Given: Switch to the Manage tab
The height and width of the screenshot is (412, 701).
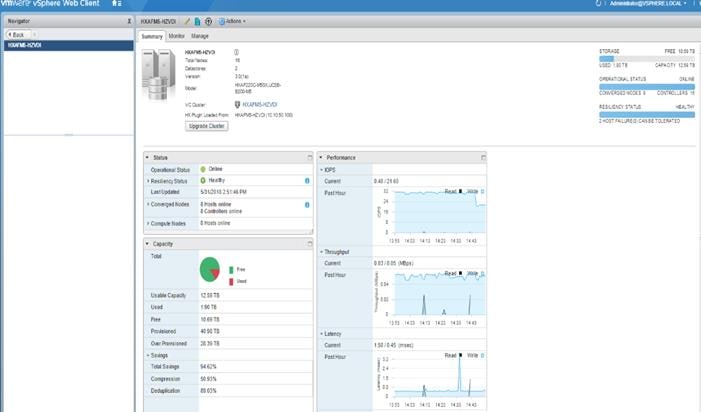Looking at the screenshot, I should (x=200, y=36).
